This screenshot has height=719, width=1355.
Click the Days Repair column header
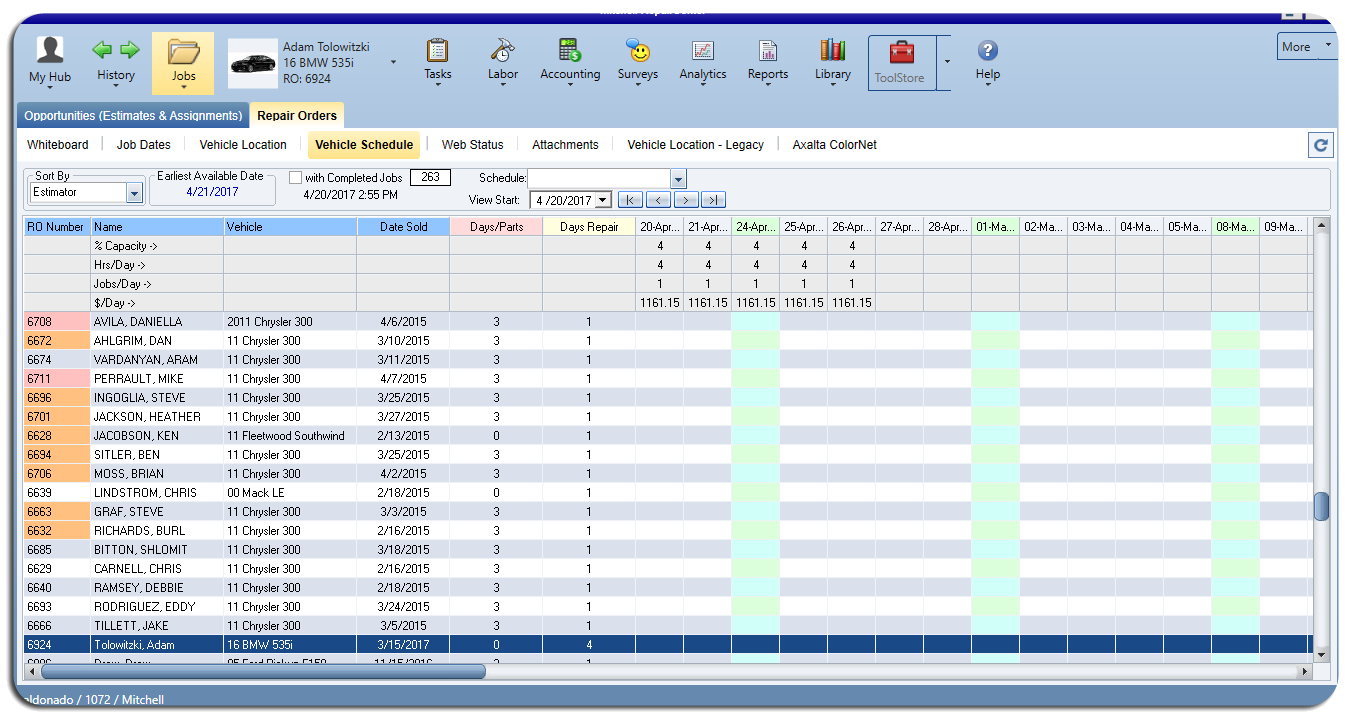click(x=589, y=227)
